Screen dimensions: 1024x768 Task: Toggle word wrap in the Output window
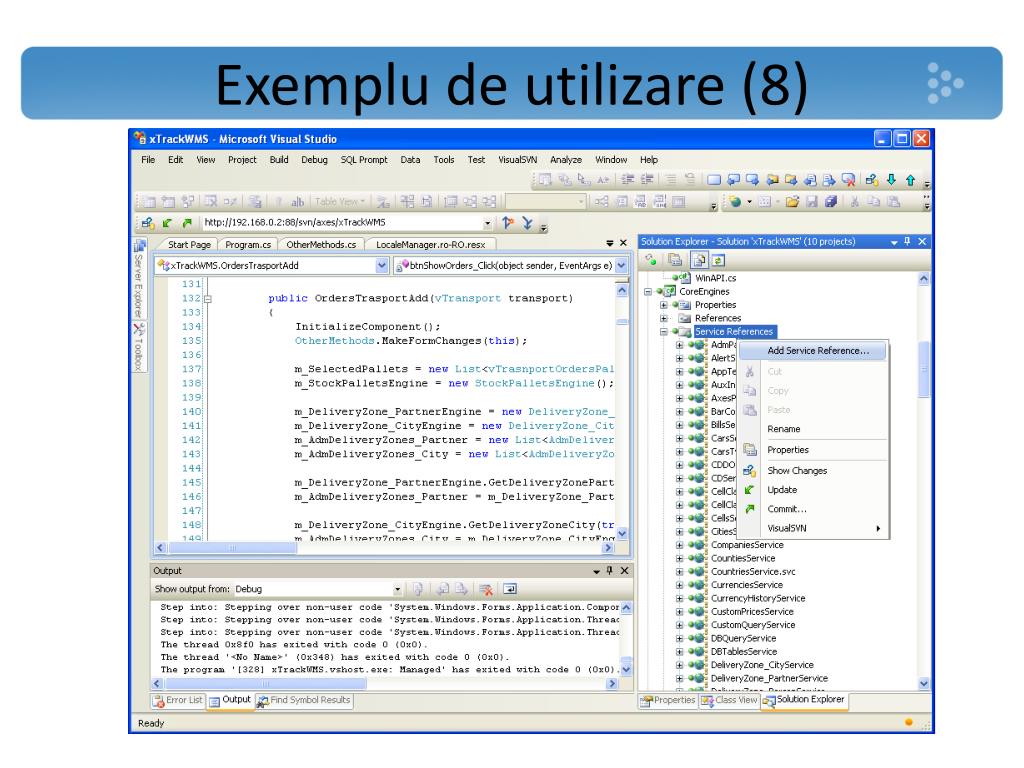click(x=509, y=589)
